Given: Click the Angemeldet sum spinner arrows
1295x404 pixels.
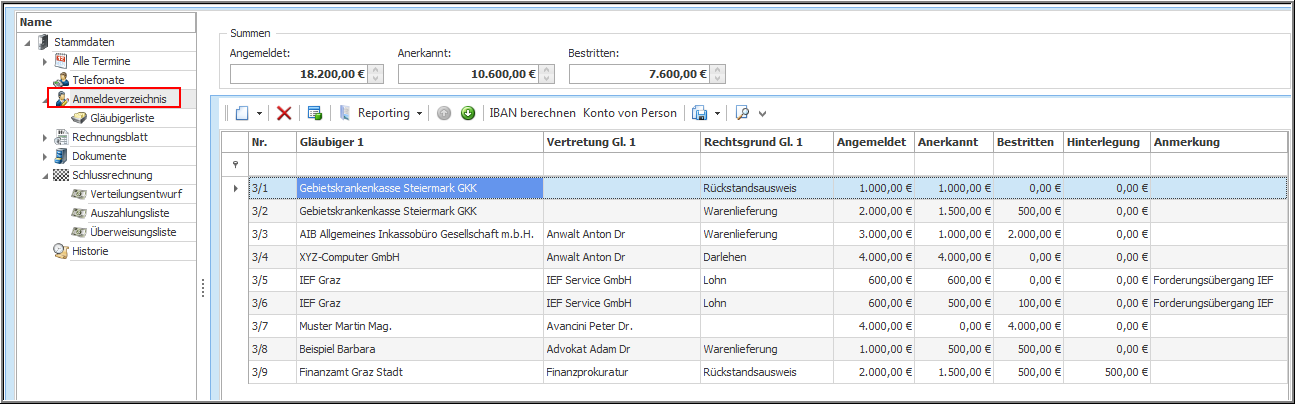Looking at the screenshot, I should (x=376, y=74).
